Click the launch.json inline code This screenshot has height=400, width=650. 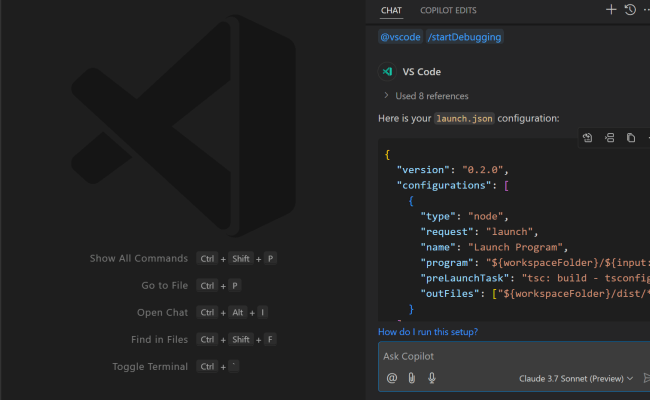coord(464,119)
